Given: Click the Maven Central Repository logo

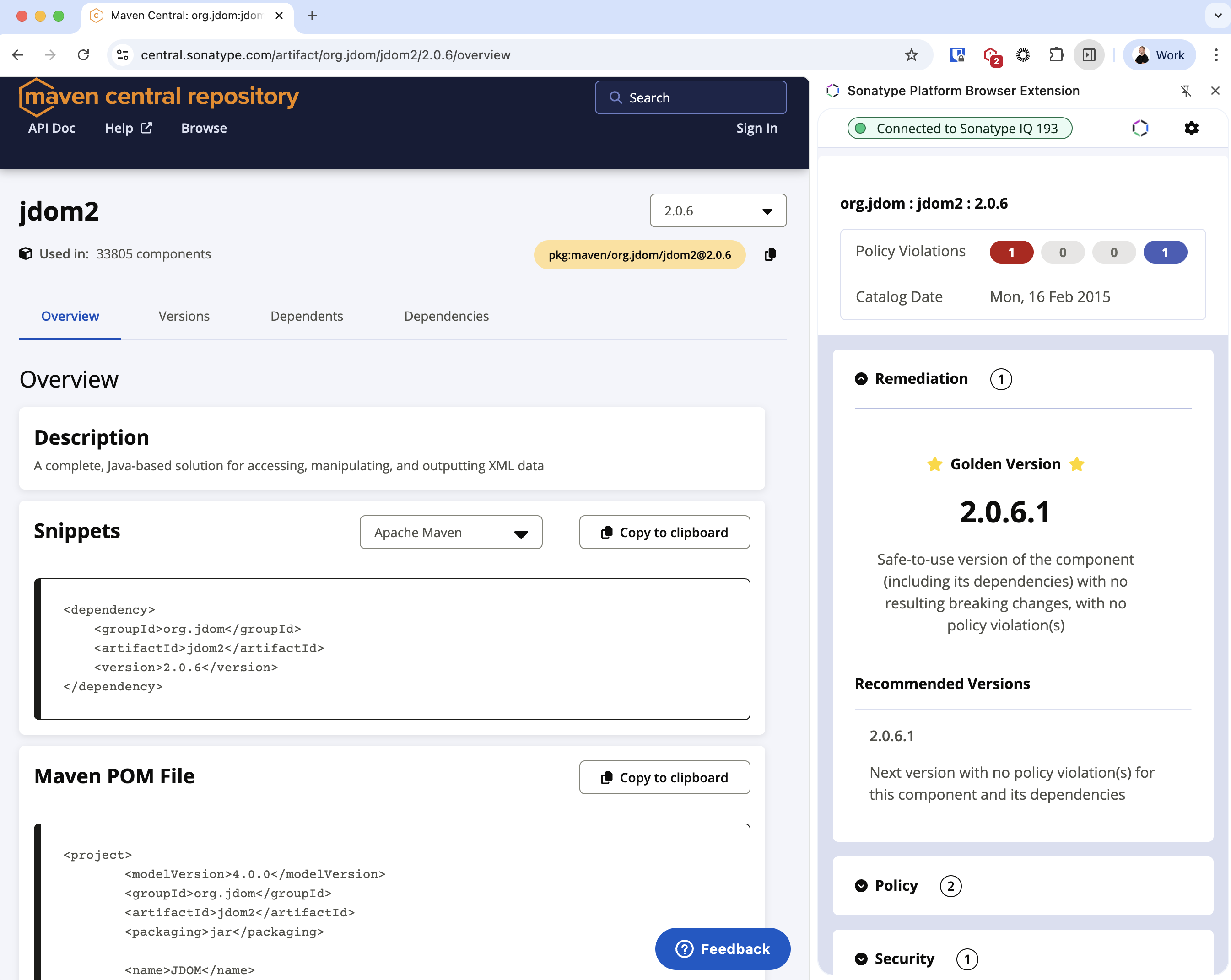Looking at the screenshot, I should (x=159, y=97).
